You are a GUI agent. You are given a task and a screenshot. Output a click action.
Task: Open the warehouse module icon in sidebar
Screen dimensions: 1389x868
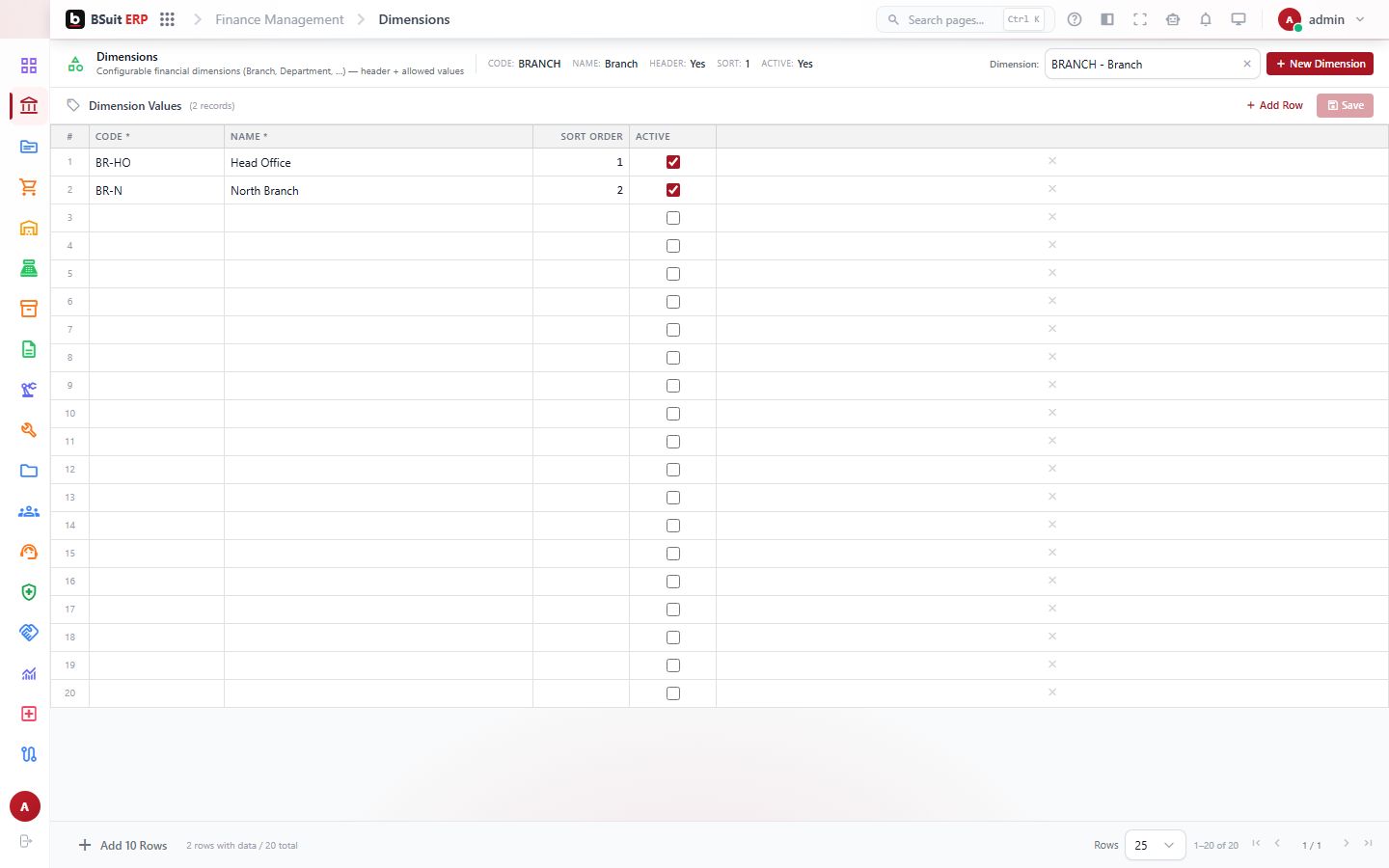click(29, 228)
